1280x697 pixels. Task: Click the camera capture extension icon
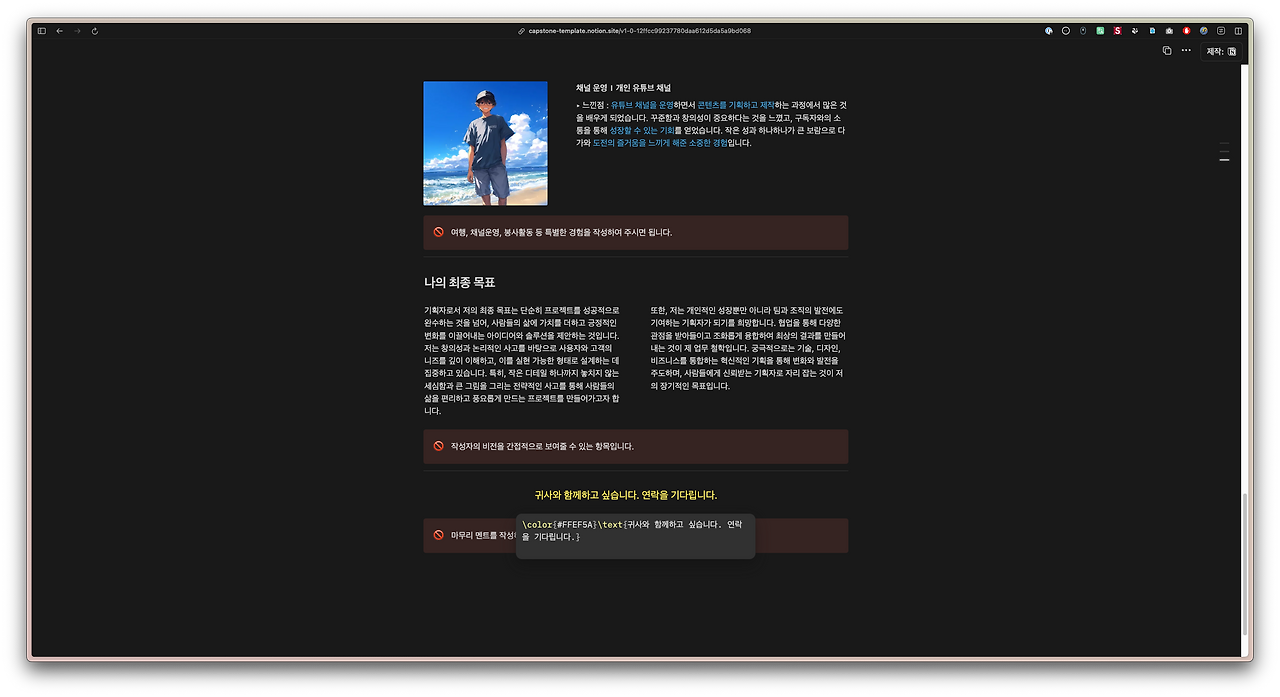click(x=1169, y=31)
